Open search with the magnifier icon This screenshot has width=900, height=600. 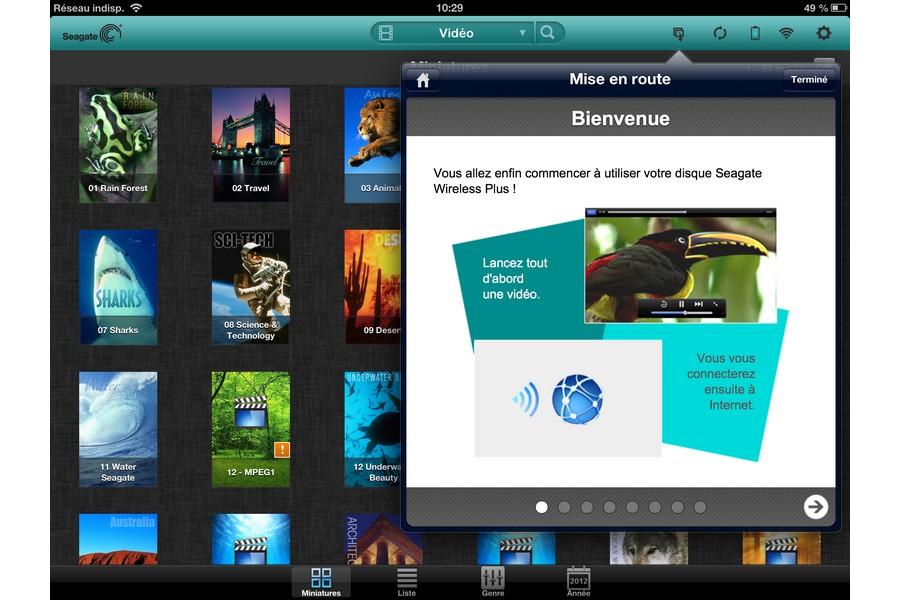coord(548,33)
